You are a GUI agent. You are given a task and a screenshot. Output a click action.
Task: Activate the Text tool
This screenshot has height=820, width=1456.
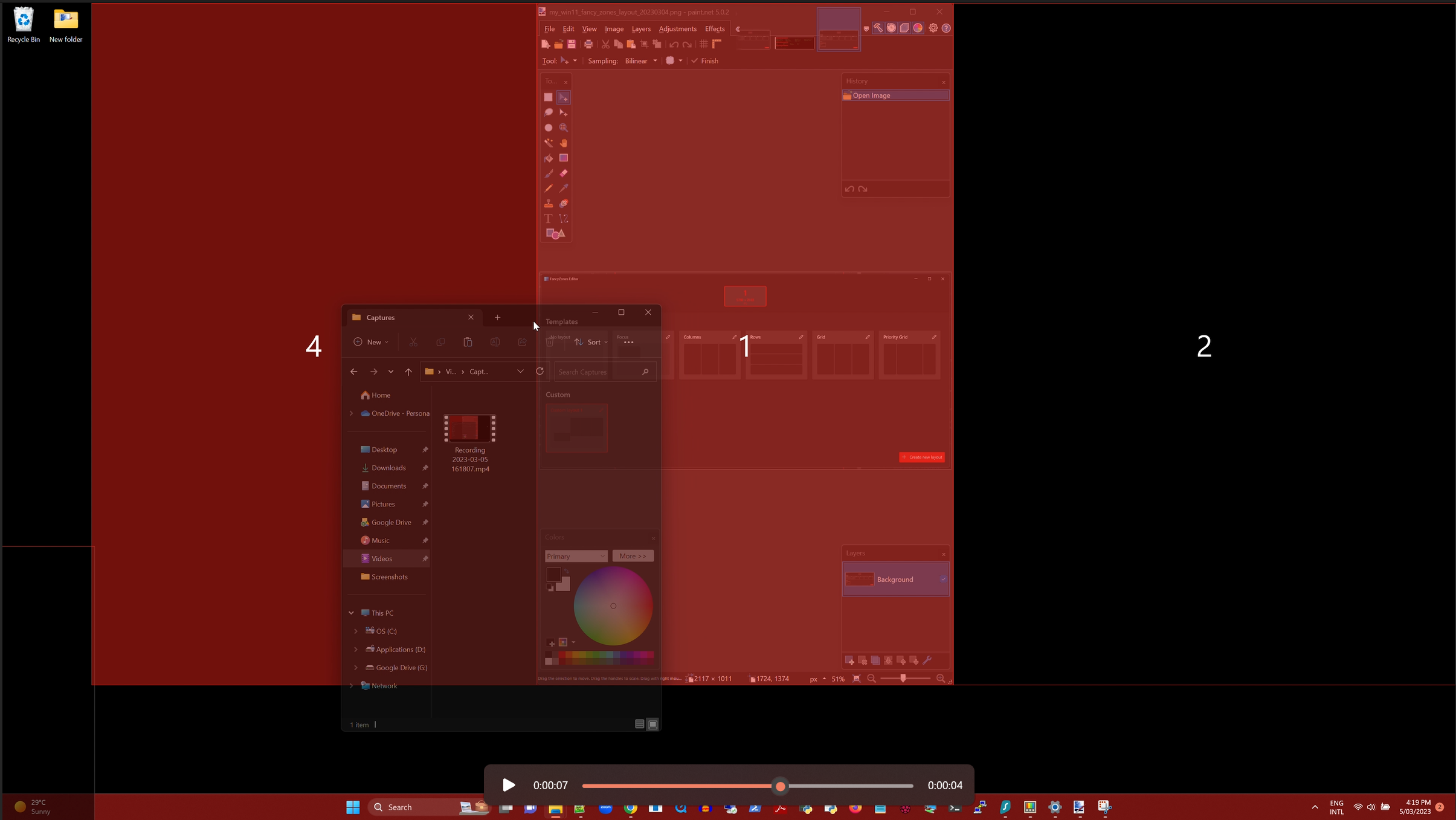pos(548,219)
